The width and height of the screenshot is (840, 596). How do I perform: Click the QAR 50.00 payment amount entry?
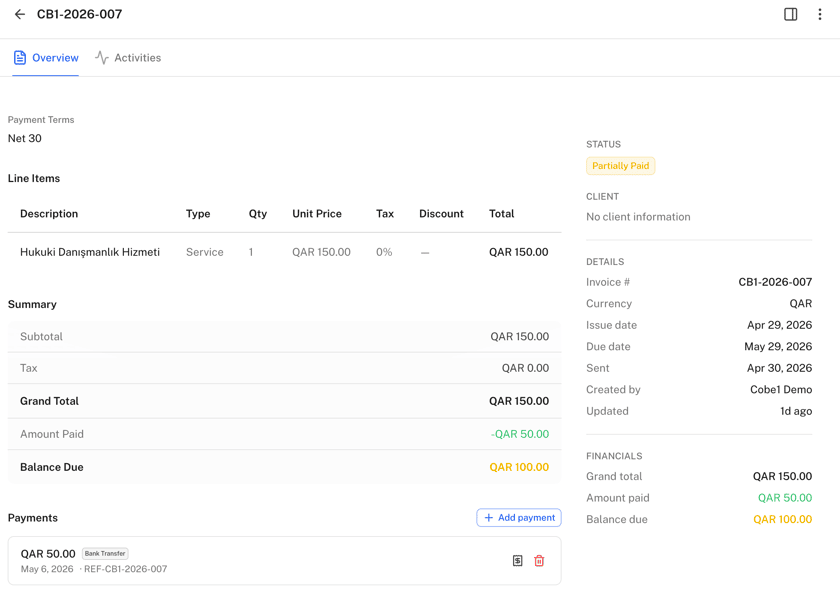coord(48,554)
